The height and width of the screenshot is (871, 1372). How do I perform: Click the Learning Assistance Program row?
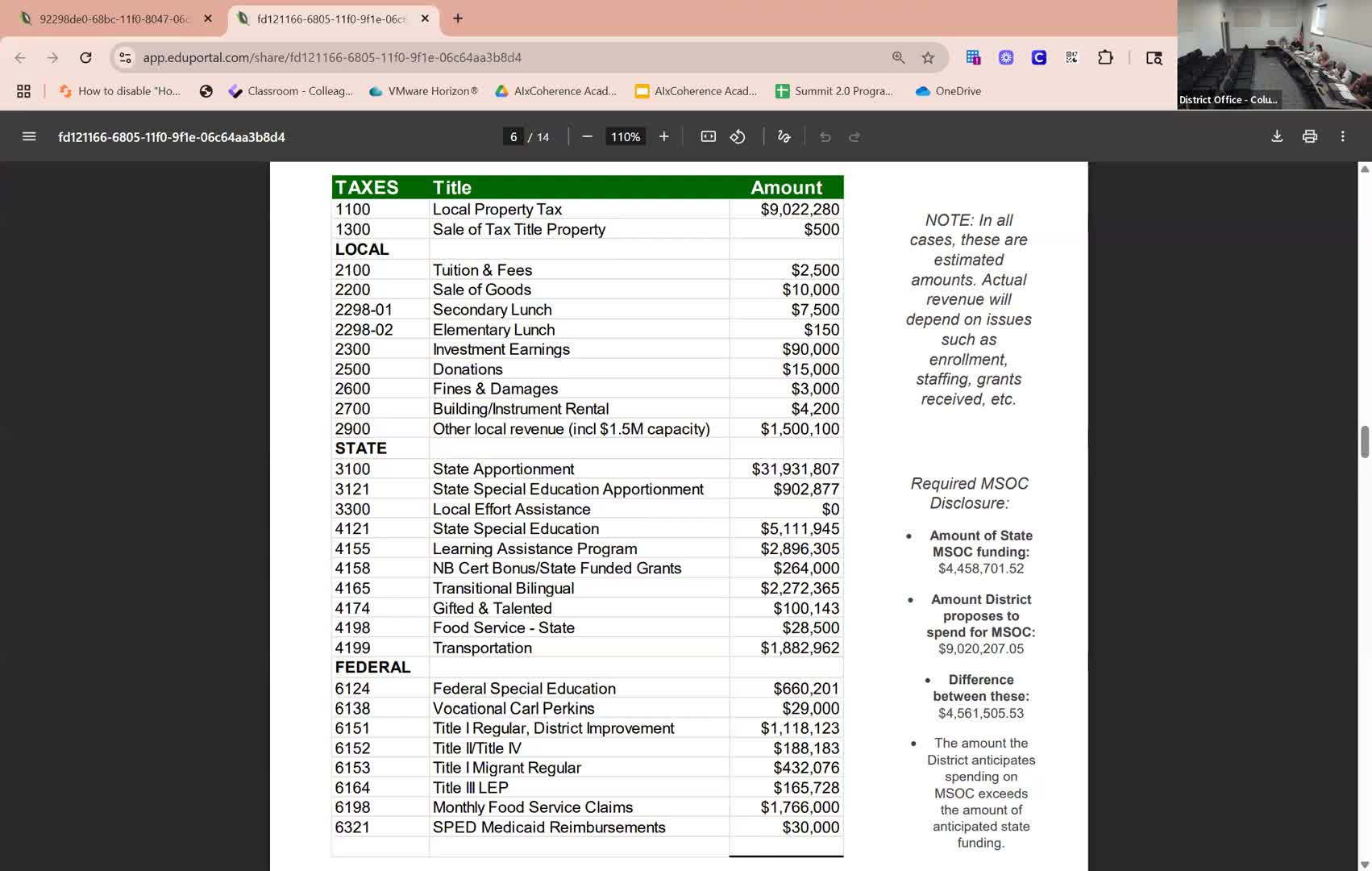pos(588,549)
